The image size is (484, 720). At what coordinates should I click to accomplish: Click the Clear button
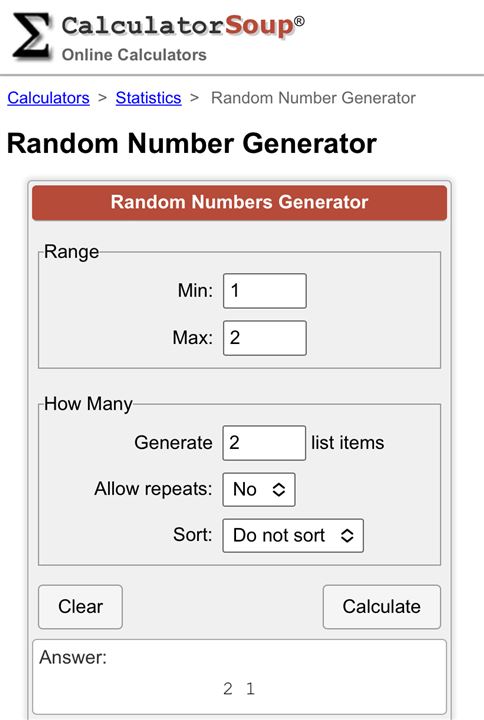point(80,607)
